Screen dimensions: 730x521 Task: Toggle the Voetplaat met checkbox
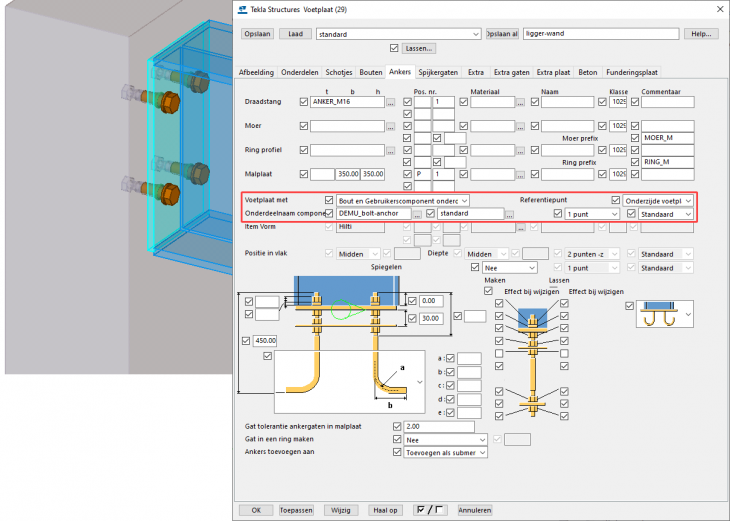(329, 200)
